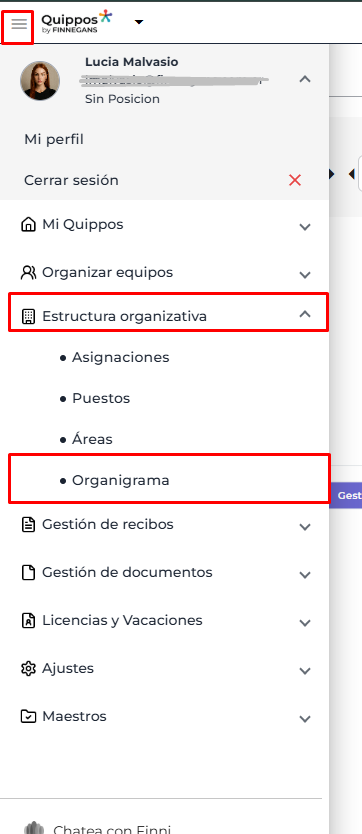Click the Quippos by Finnegans logo
This screenshot has width=362, height=834.
(77, 22)
